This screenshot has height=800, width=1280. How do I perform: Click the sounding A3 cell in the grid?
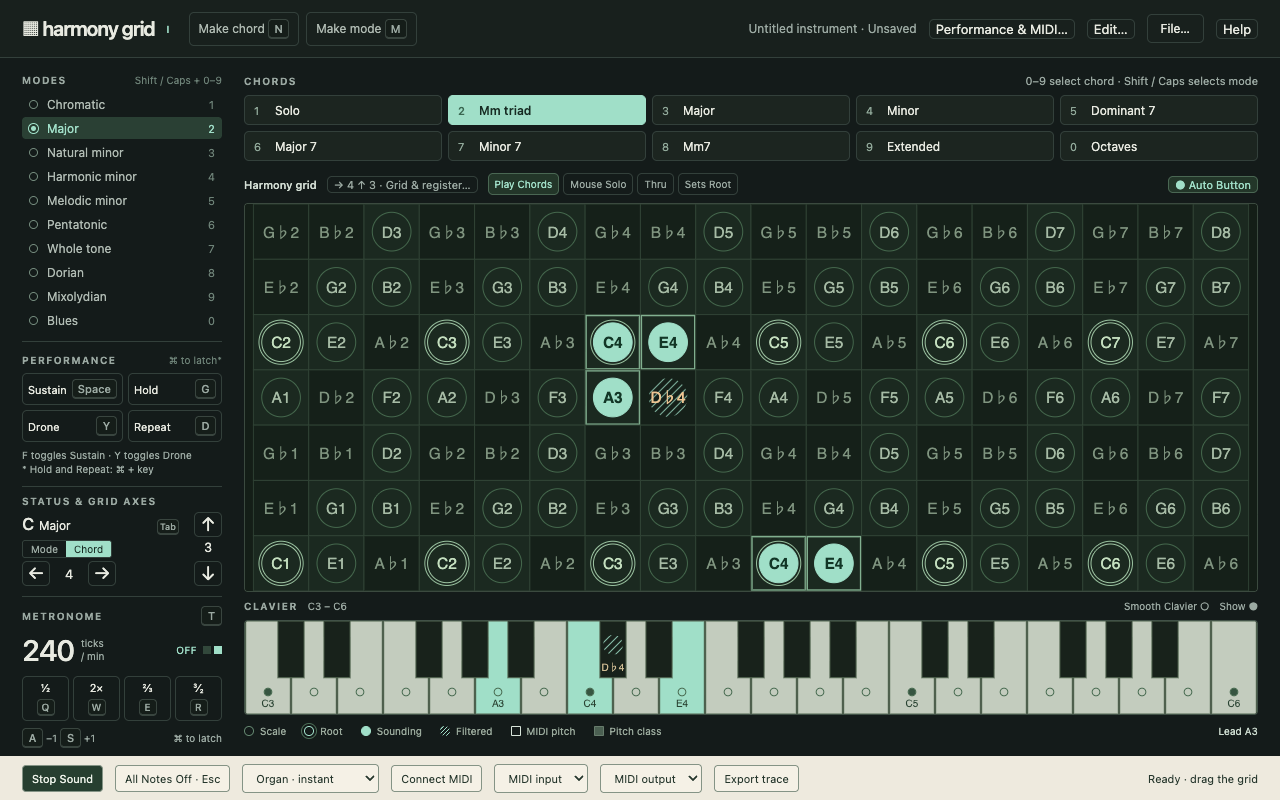(x=613, y=397)
